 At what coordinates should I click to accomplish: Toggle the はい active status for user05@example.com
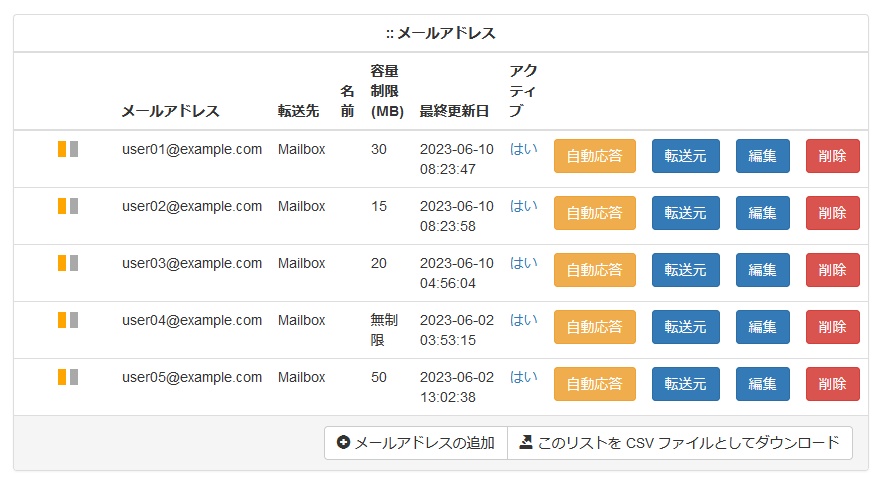click(x=524, y=377)
